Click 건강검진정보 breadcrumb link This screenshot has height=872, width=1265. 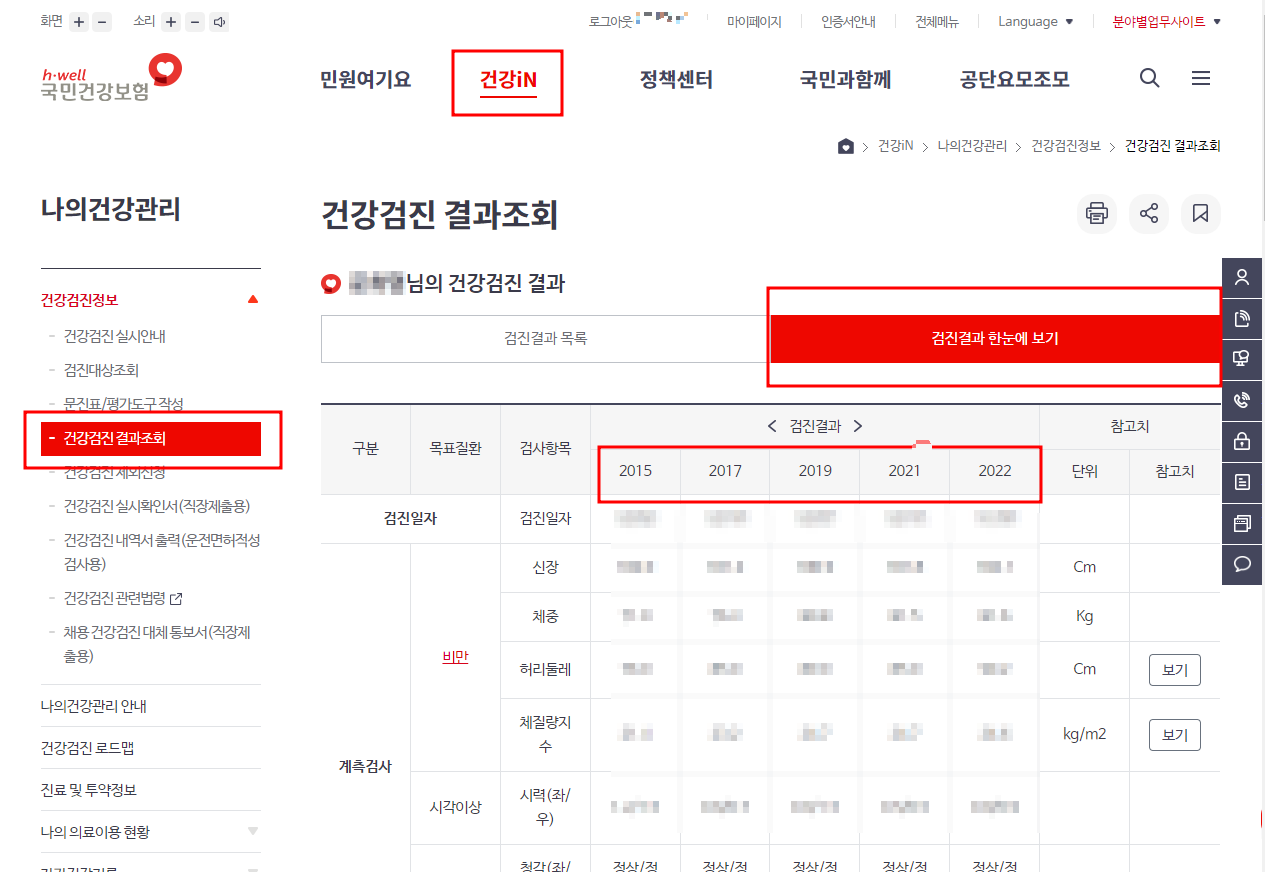(1066, 146)
